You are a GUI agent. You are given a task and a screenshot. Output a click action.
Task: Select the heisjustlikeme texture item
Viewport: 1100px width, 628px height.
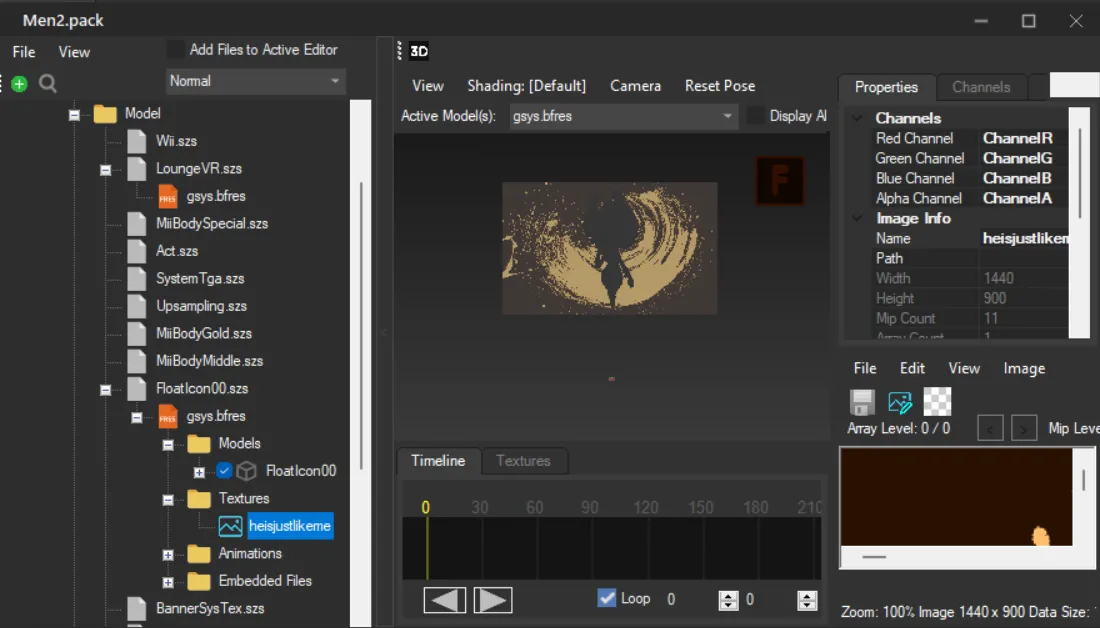289,526
